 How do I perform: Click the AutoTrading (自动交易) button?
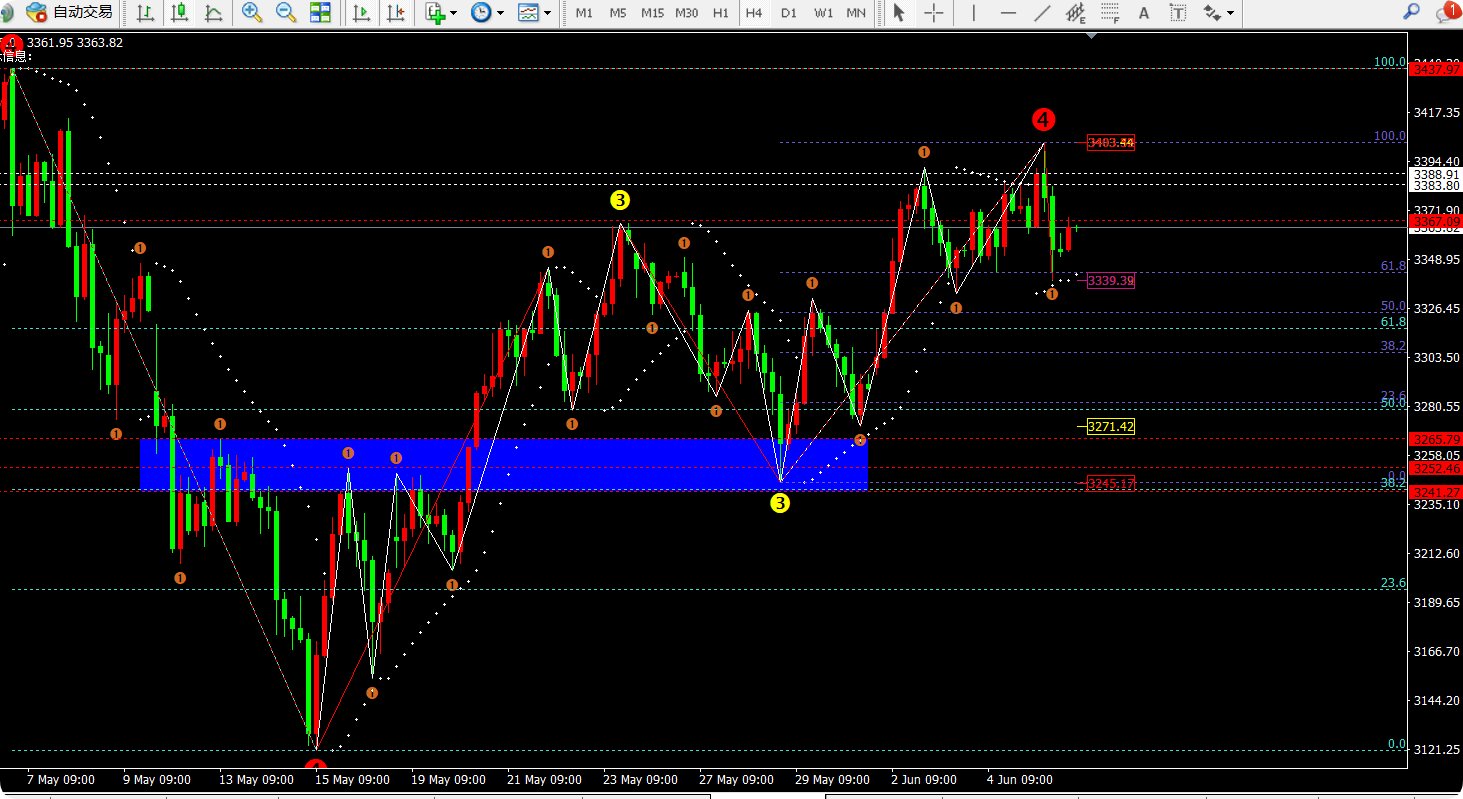coord(69,13)
